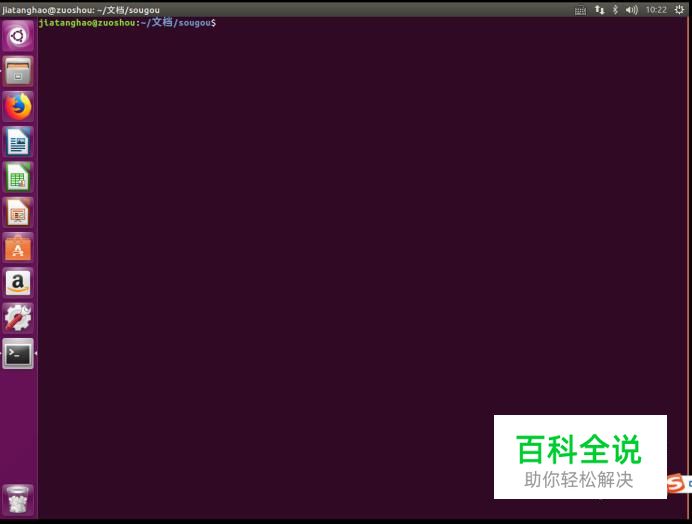Image resolution: width=692 pixels, height=524 pixels.
Task: Focus the Terminal launcher icon
Action: (x=18, y=354)
